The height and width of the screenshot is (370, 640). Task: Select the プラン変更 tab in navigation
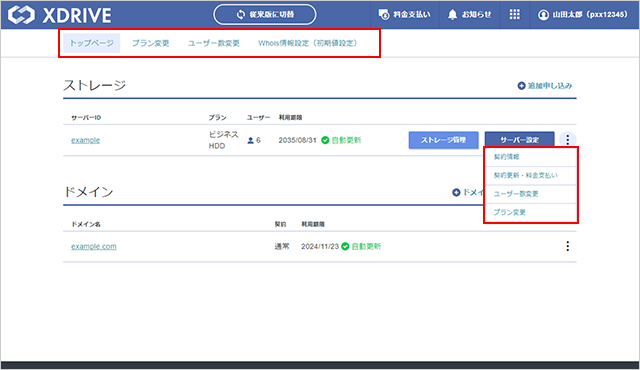pos(151,43)
